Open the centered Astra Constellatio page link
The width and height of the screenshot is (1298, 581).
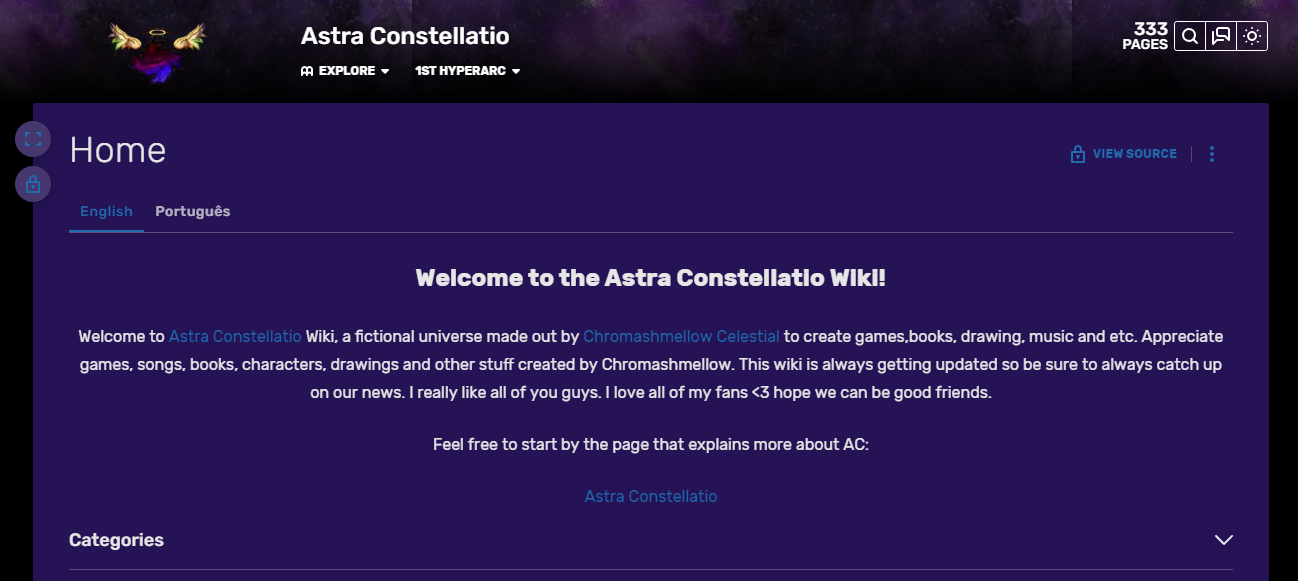click(x=651, y=496)
